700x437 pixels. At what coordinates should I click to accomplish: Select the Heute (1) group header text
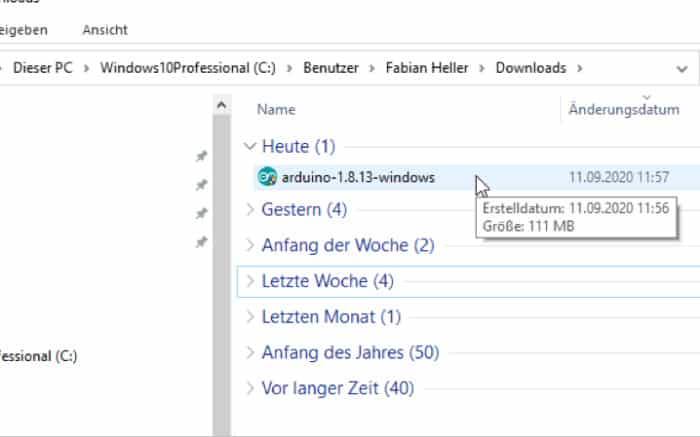point(298,146)
